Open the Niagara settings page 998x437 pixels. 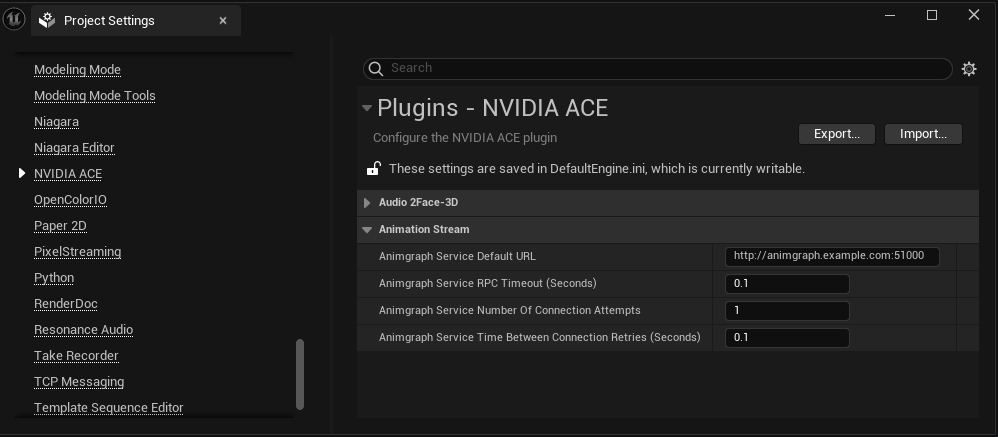click(x=56, y=122)
